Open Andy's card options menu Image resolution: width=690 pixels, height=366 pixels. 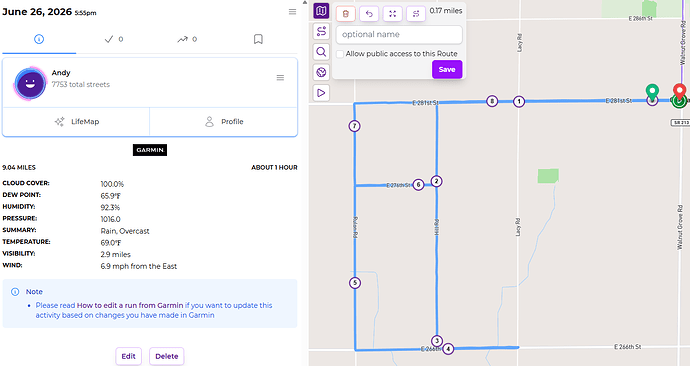pos(280,78)
